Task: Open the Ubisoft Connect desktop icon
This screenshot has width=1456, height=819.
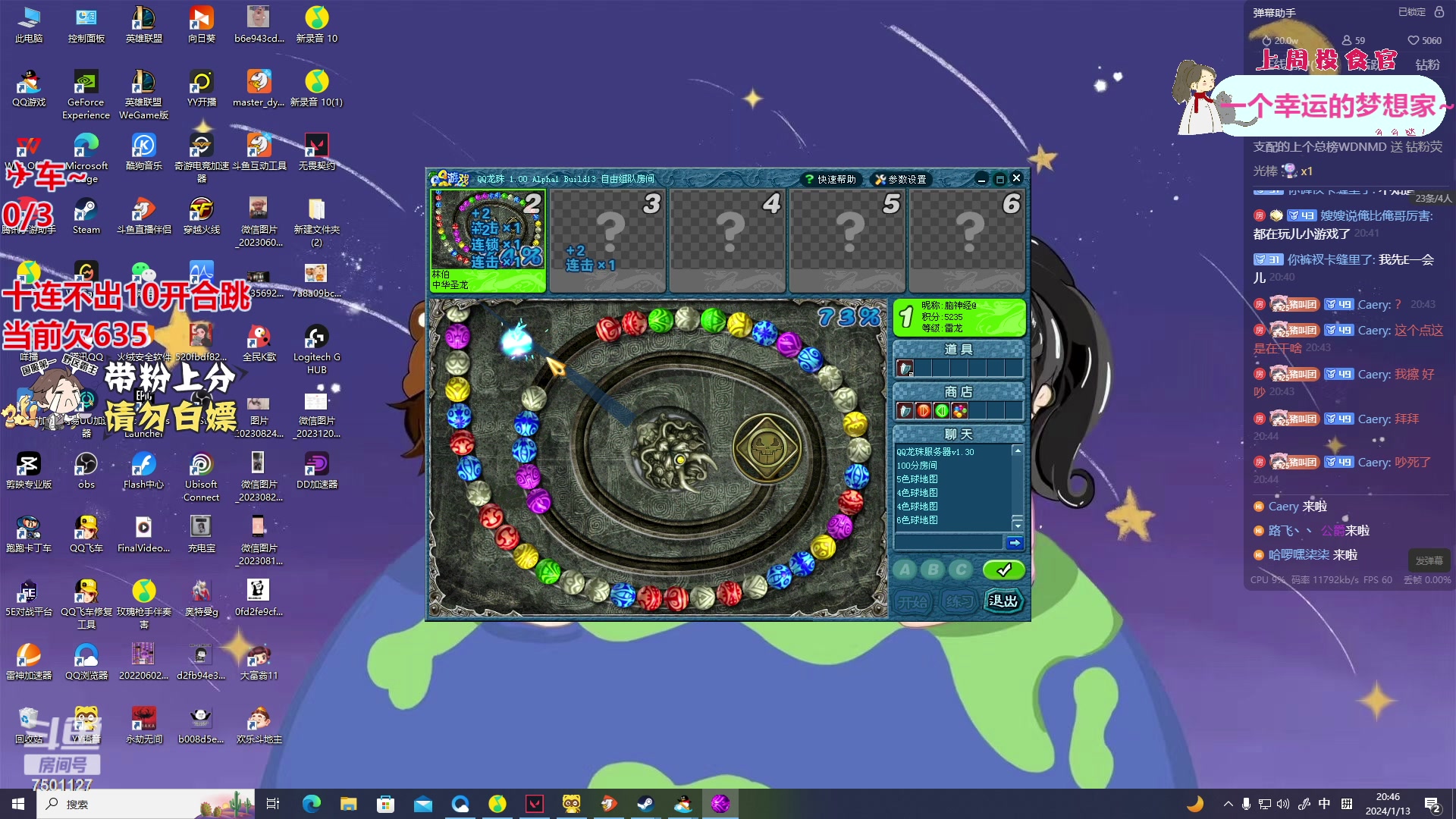Action: [x=202, y=477]
